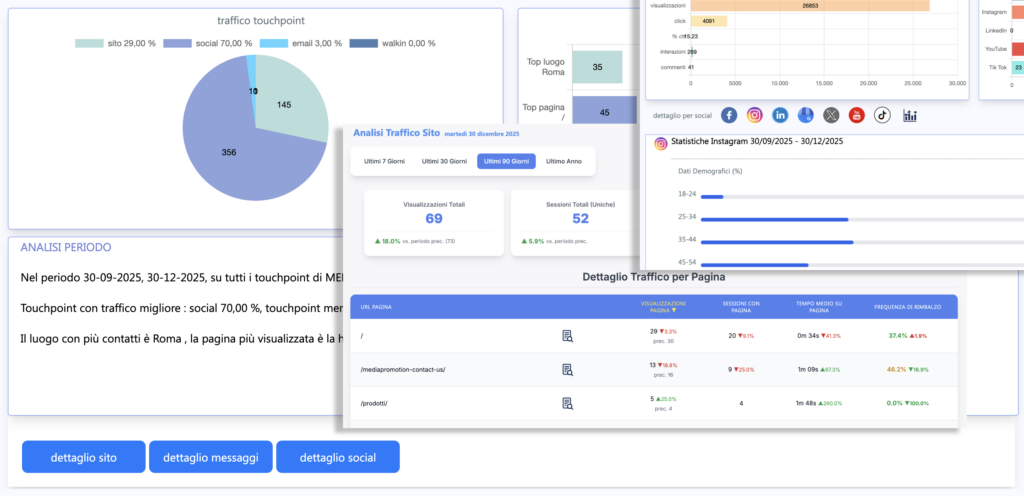Image resolution: width=1024 pixels, height=496 pixels.
Task: Click Sessioni con Pagina column header
Action: [x=741, y=307]
